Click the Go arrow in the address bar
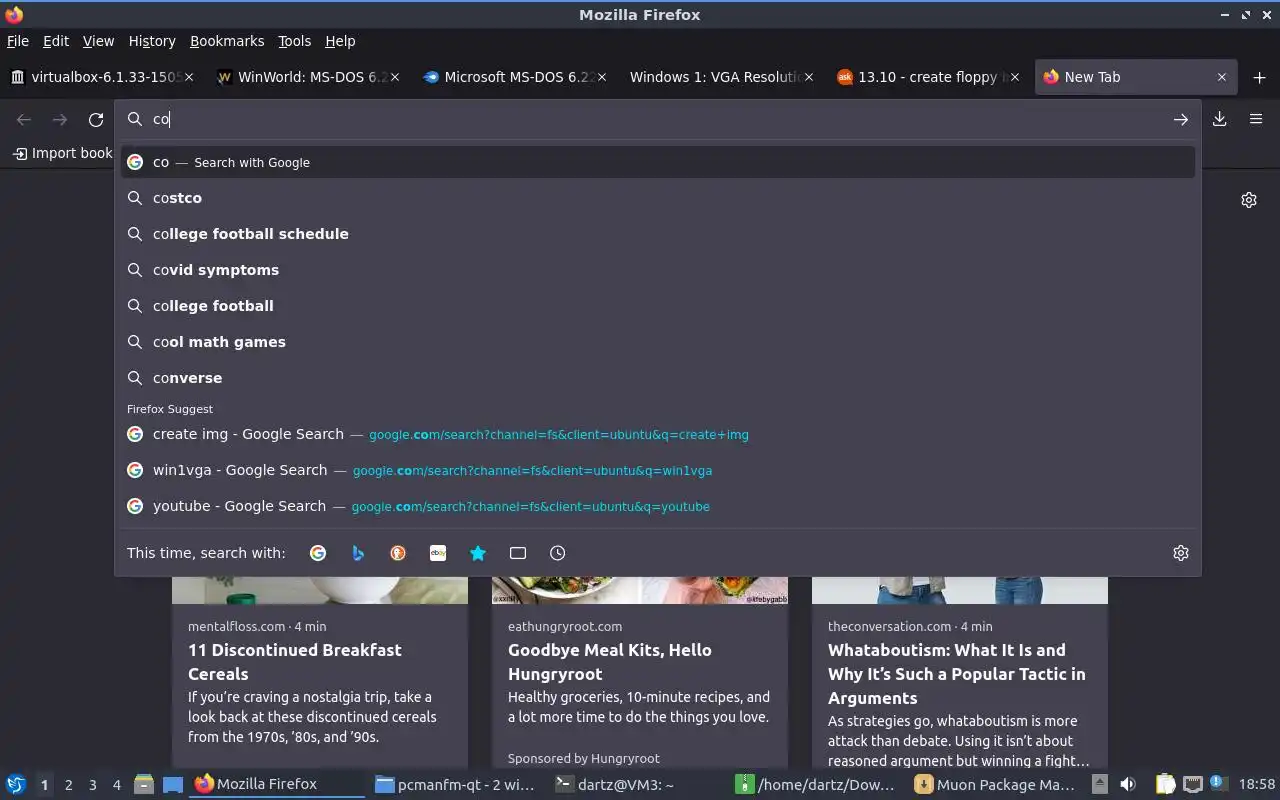Screen dimensions: 1280x800 pyautogui.click(x=1181, y=119)
